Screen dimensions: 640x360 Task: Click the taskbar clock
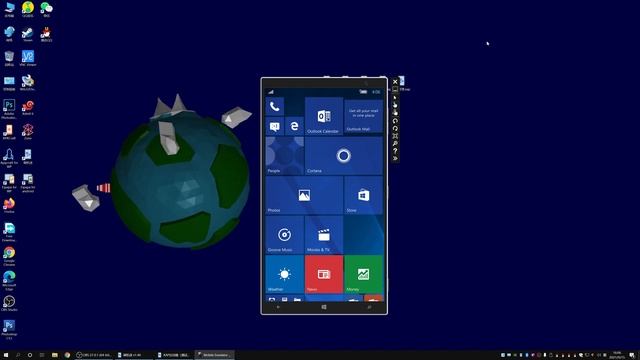(617, 355)
